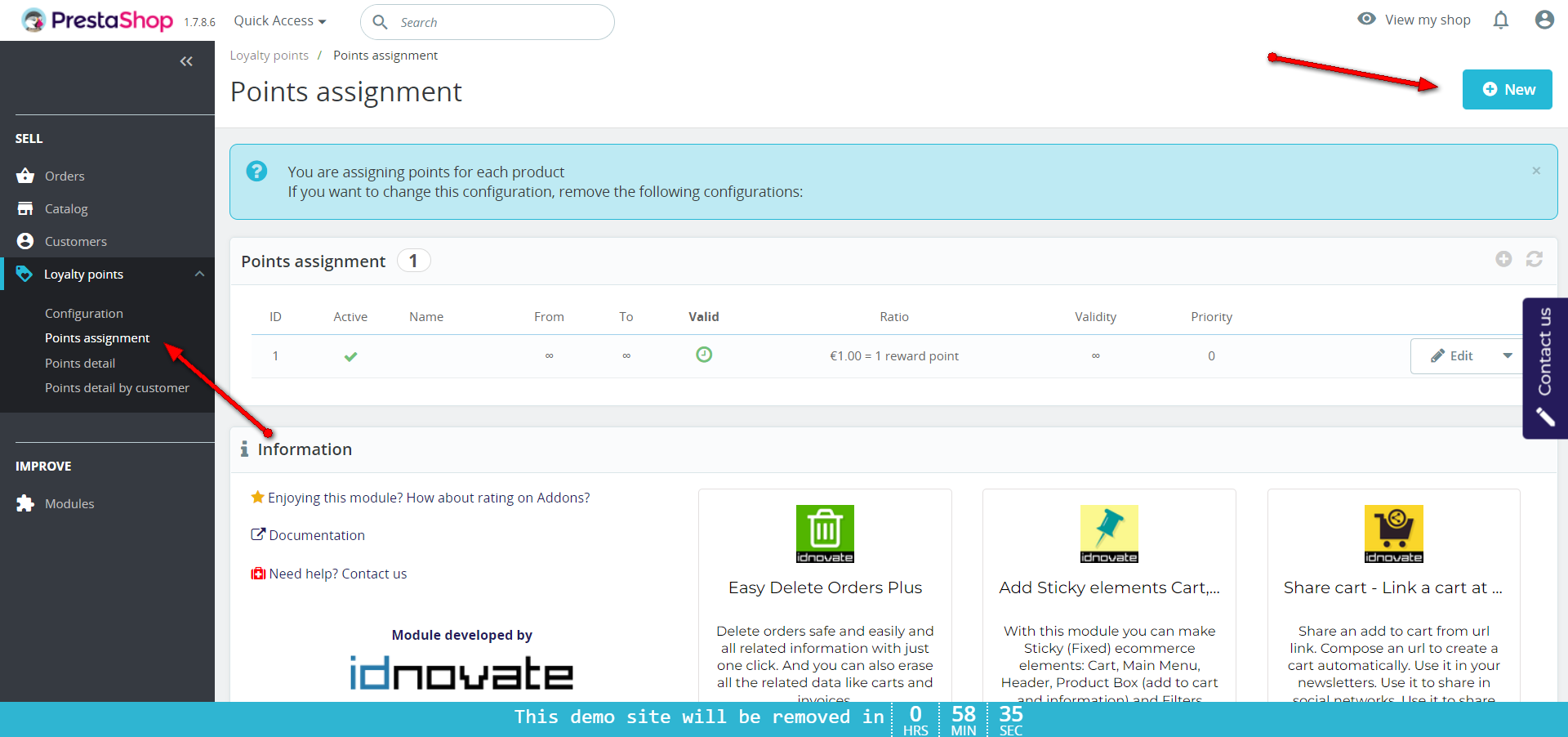This screenshot has width=1568, height=737.
Task: Sort by the Valid column header
Action: pyautogui.click(x=704, y=316)
